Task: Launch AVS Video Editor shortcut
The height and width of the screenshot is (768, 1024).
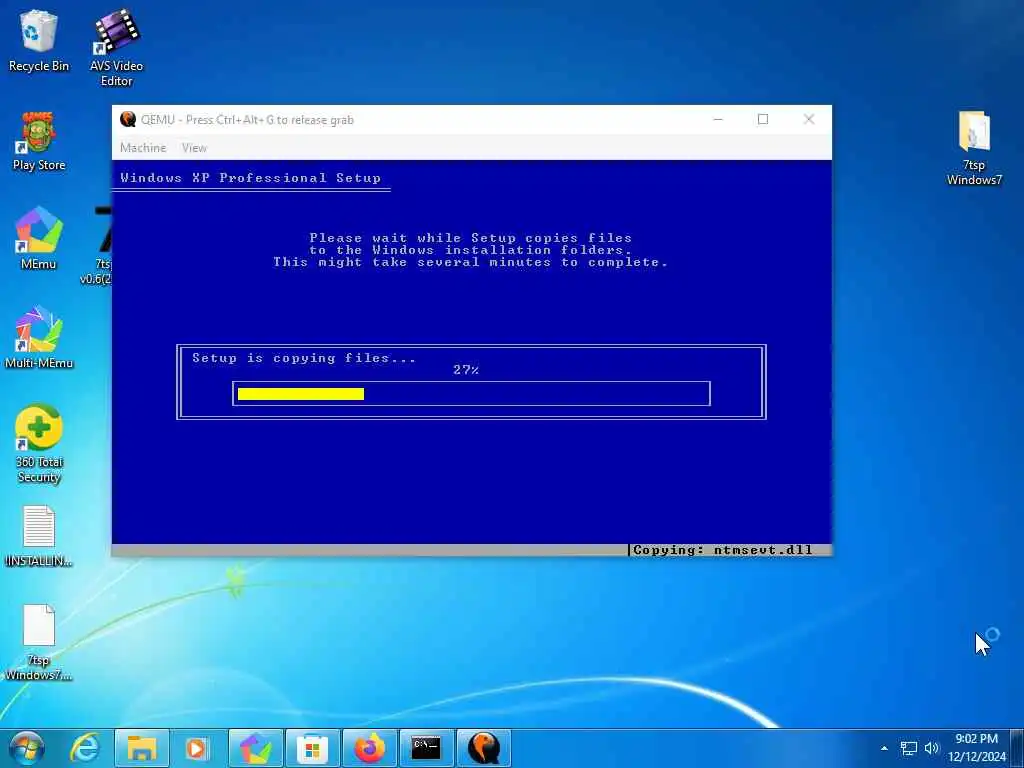Action: click(116, 47)
